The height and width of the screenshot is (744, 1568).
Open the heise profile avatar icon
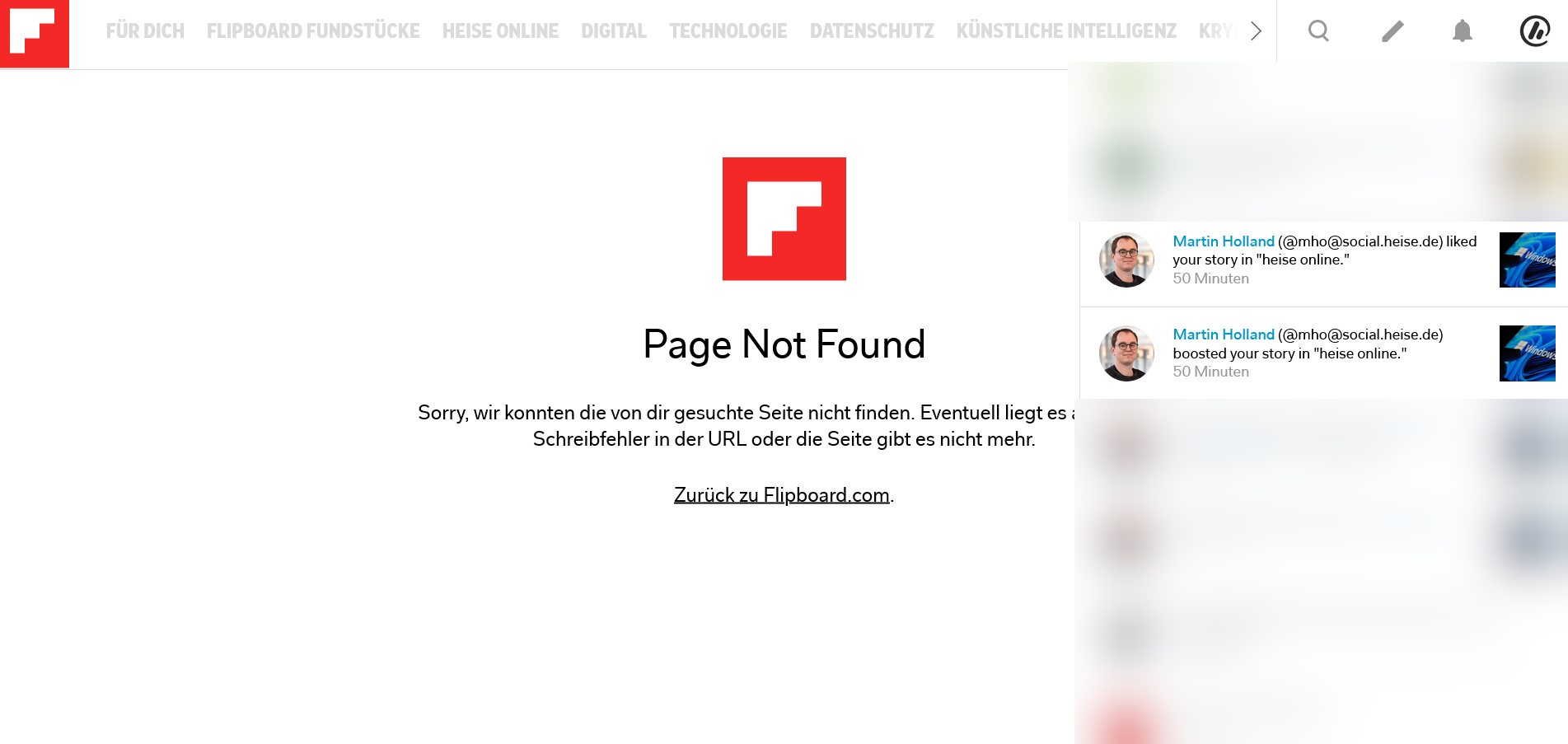point(1534,31)
